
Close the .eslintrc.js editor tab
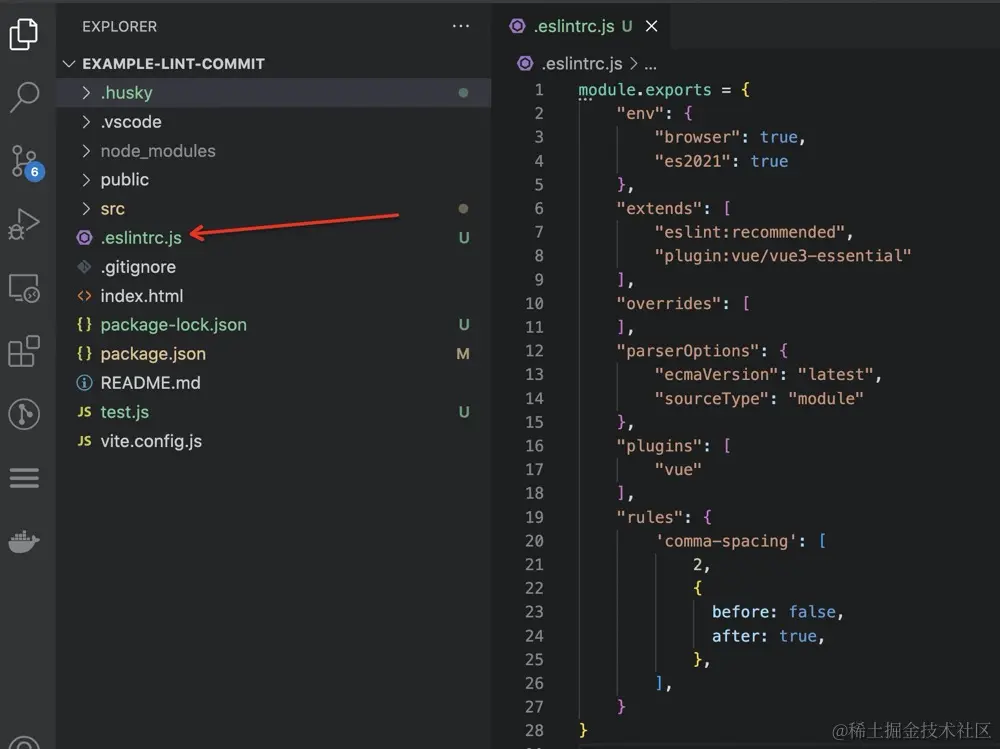point(651,26)
